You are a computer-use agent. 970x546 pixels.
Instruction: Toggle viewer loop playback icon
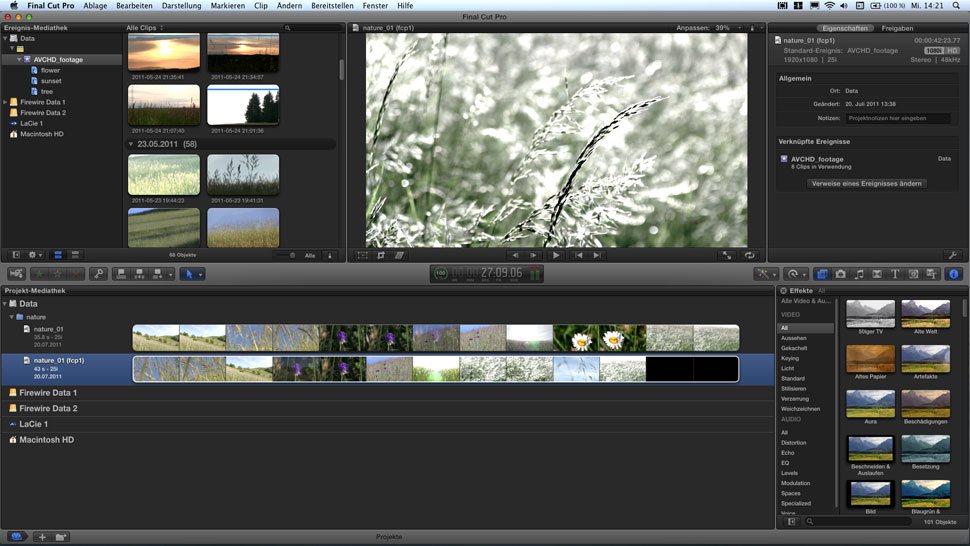[x=749, y=256]
